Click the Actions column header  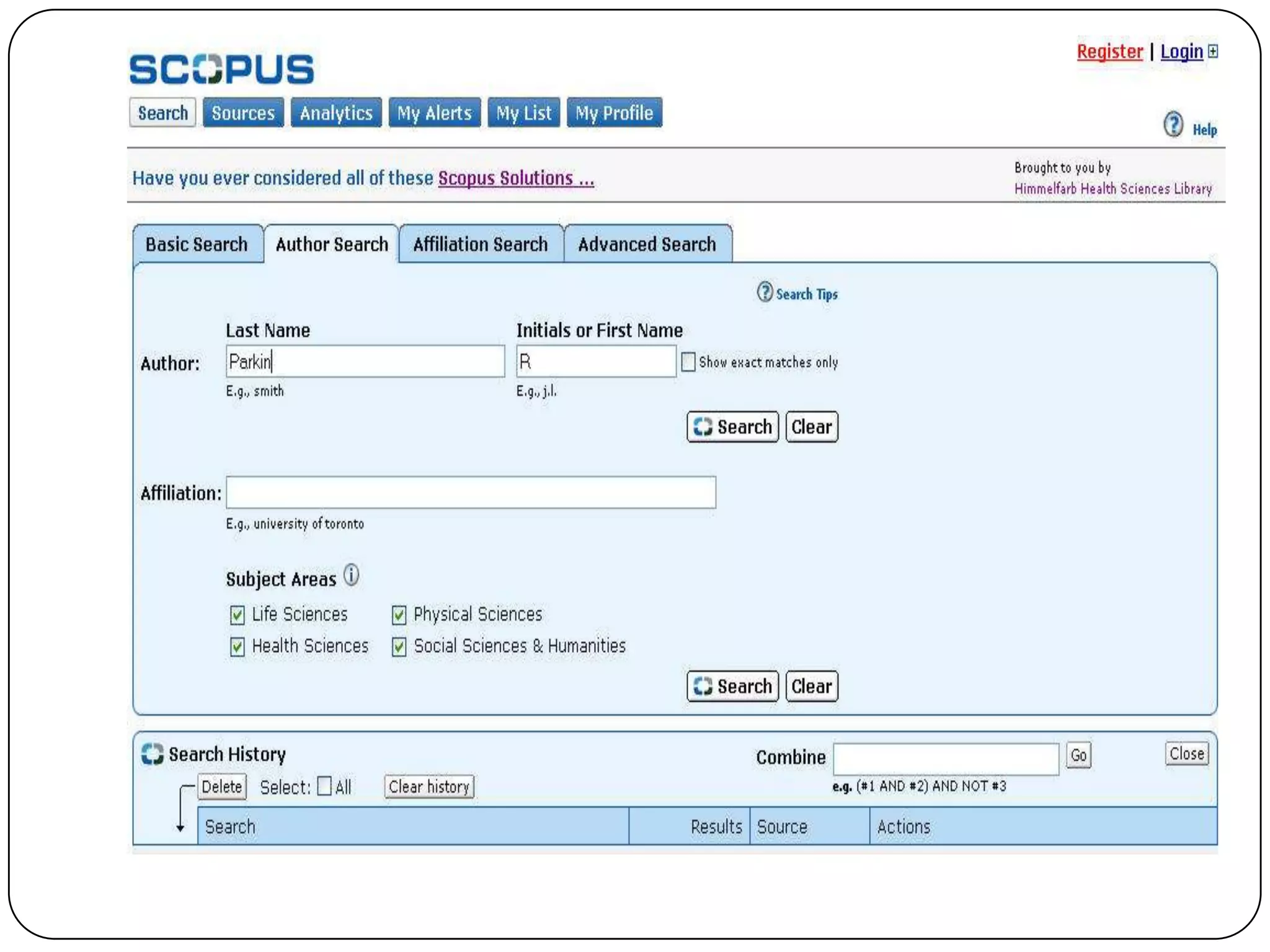1043,826
